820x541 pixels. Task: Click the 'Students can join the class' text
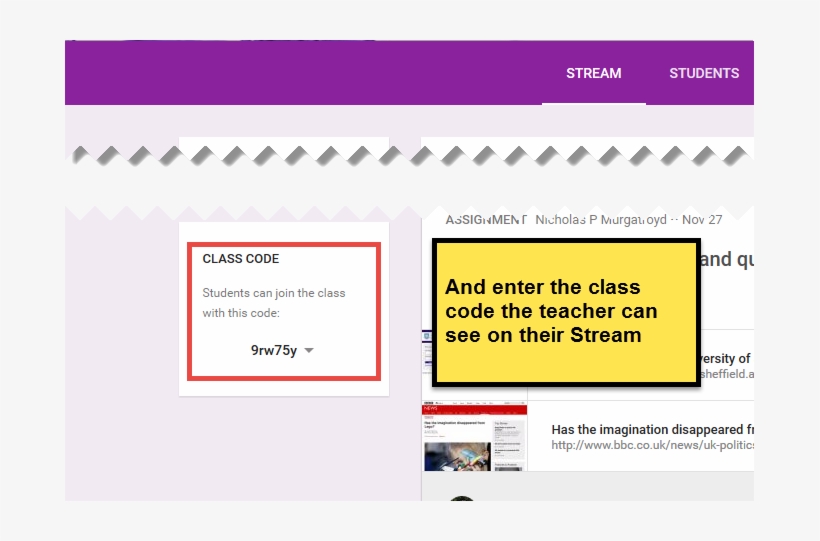274,293
